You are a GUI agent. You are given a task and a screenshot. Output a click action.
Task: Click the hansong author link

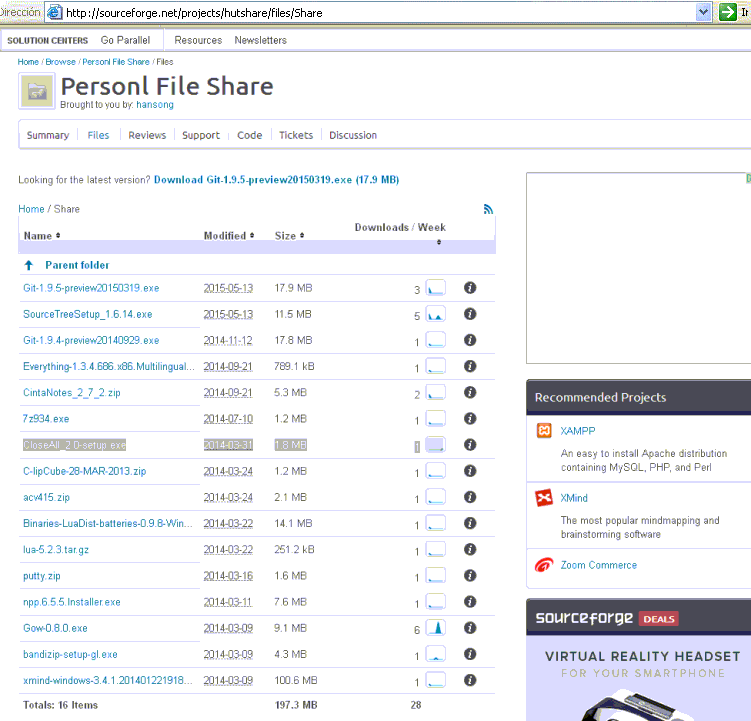(155, 104)
